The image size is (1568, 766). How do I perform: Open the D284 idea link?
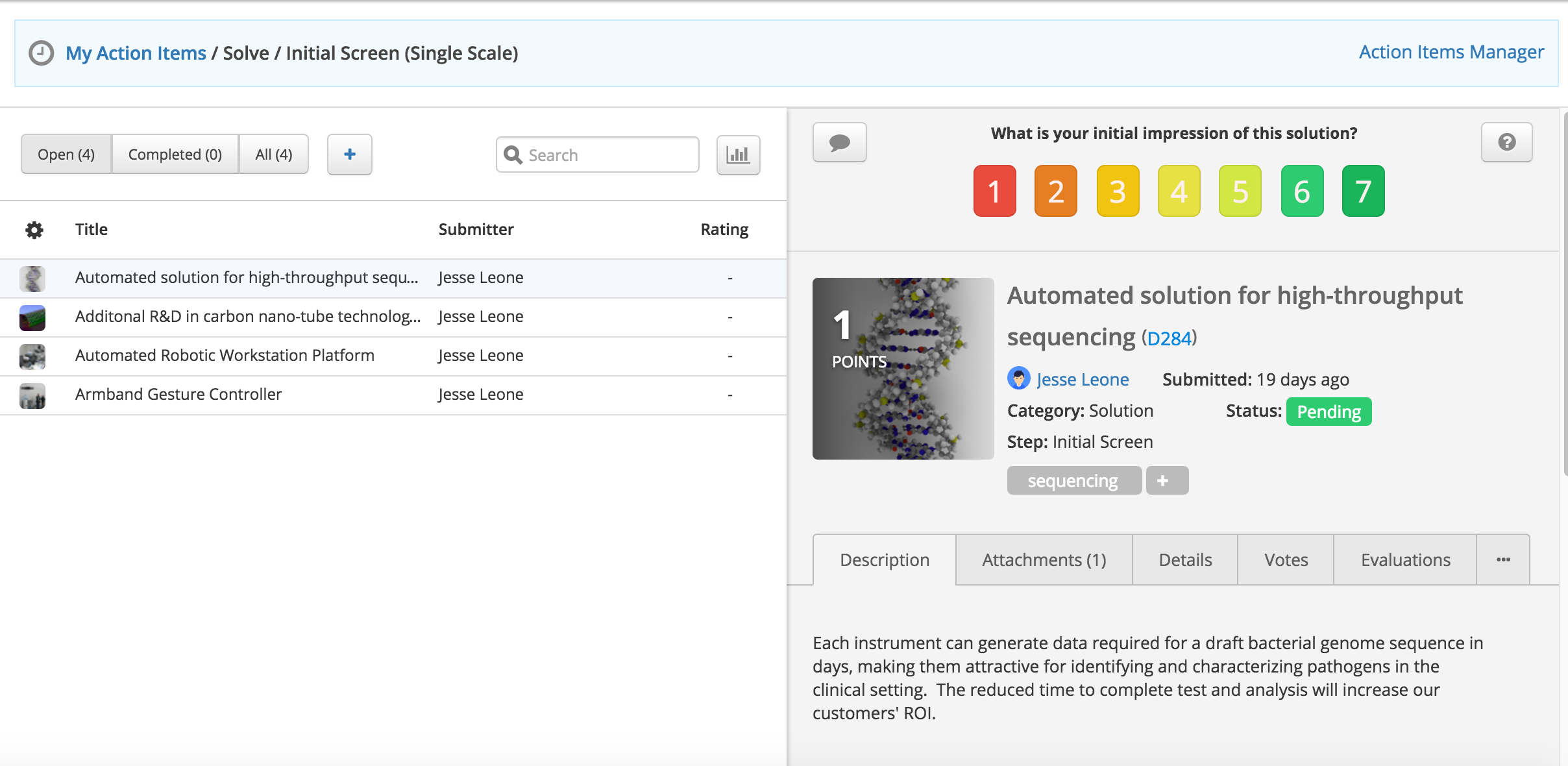click(x=1170, y=338)
